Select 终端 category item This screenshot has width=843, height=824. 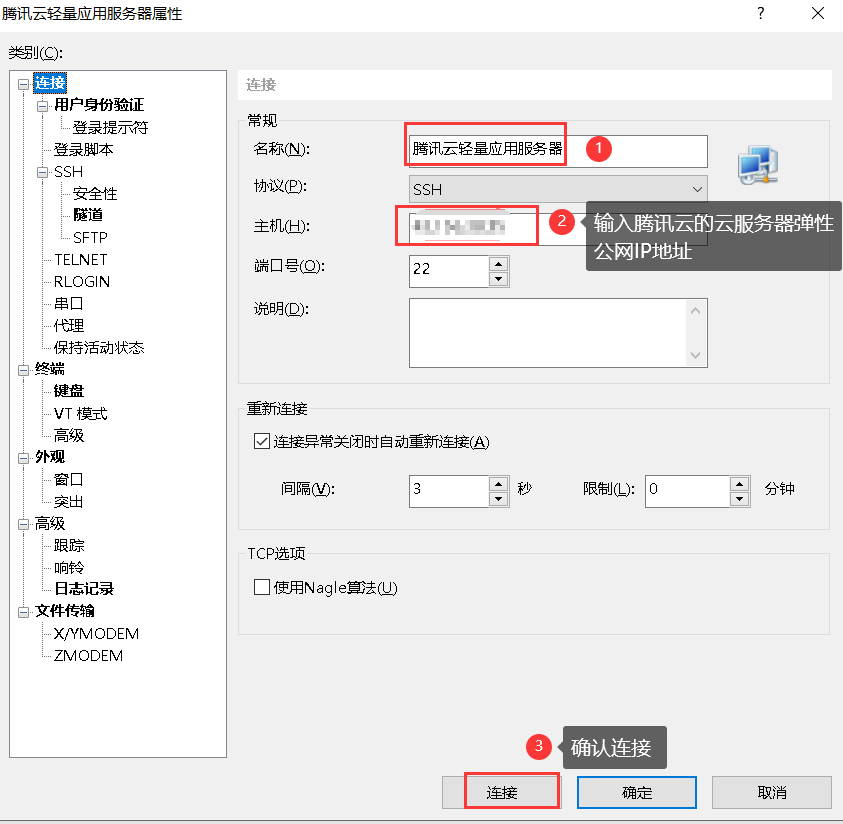click(x=49, y=369)
